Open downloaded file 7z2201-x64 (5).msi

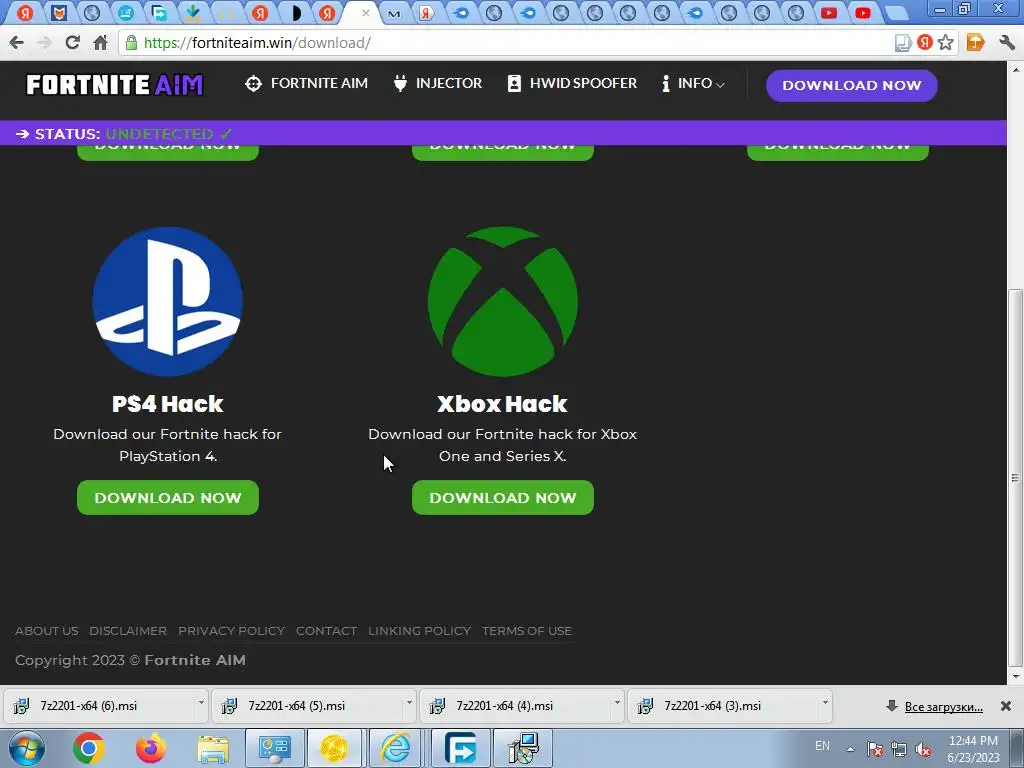(306, 706)
